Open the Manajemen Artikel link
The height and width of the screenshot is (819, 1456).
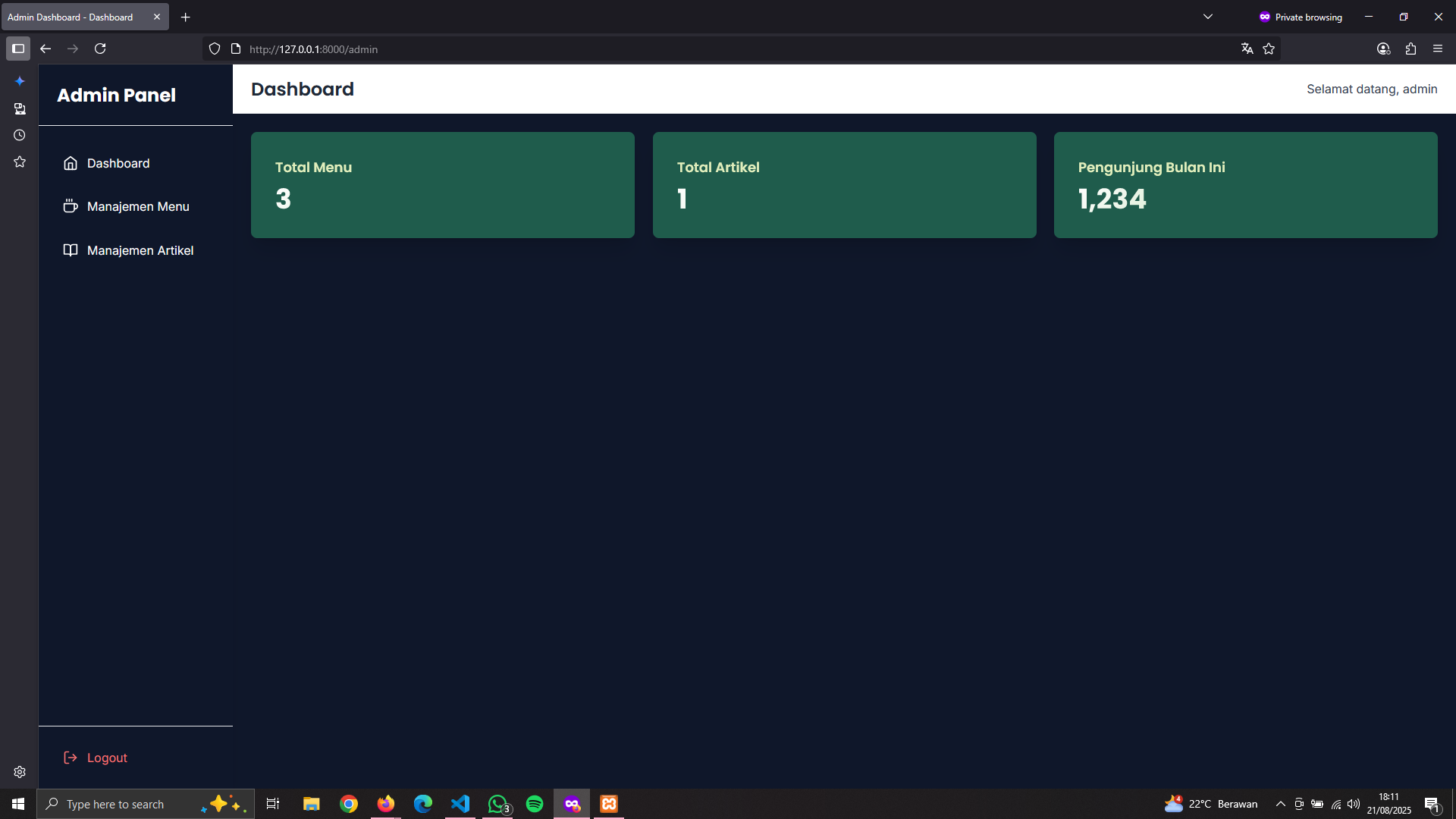(140, 250)
